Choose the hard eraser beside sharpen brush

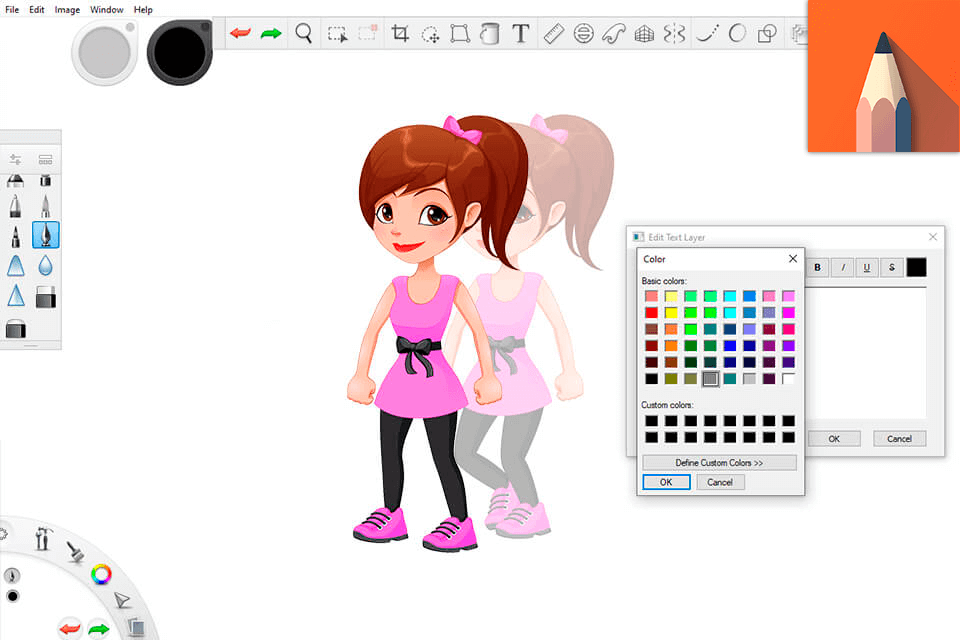click(x=45, y=297)
